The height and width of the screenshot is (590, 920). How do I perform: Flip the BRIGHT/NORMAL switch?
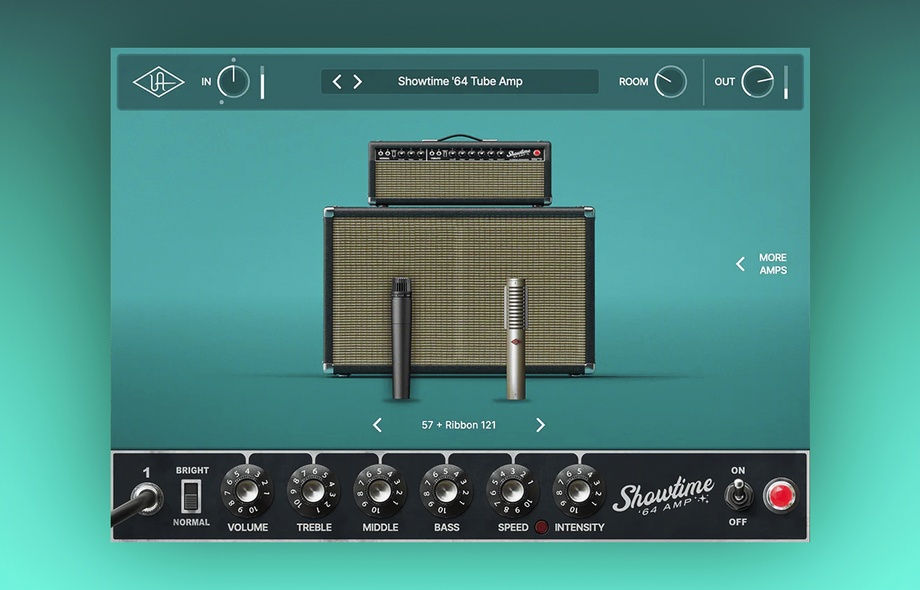(x=190, y=494)
